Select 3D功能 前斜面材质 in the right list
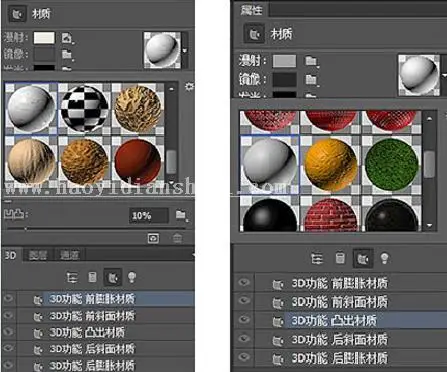 [340, 302]
